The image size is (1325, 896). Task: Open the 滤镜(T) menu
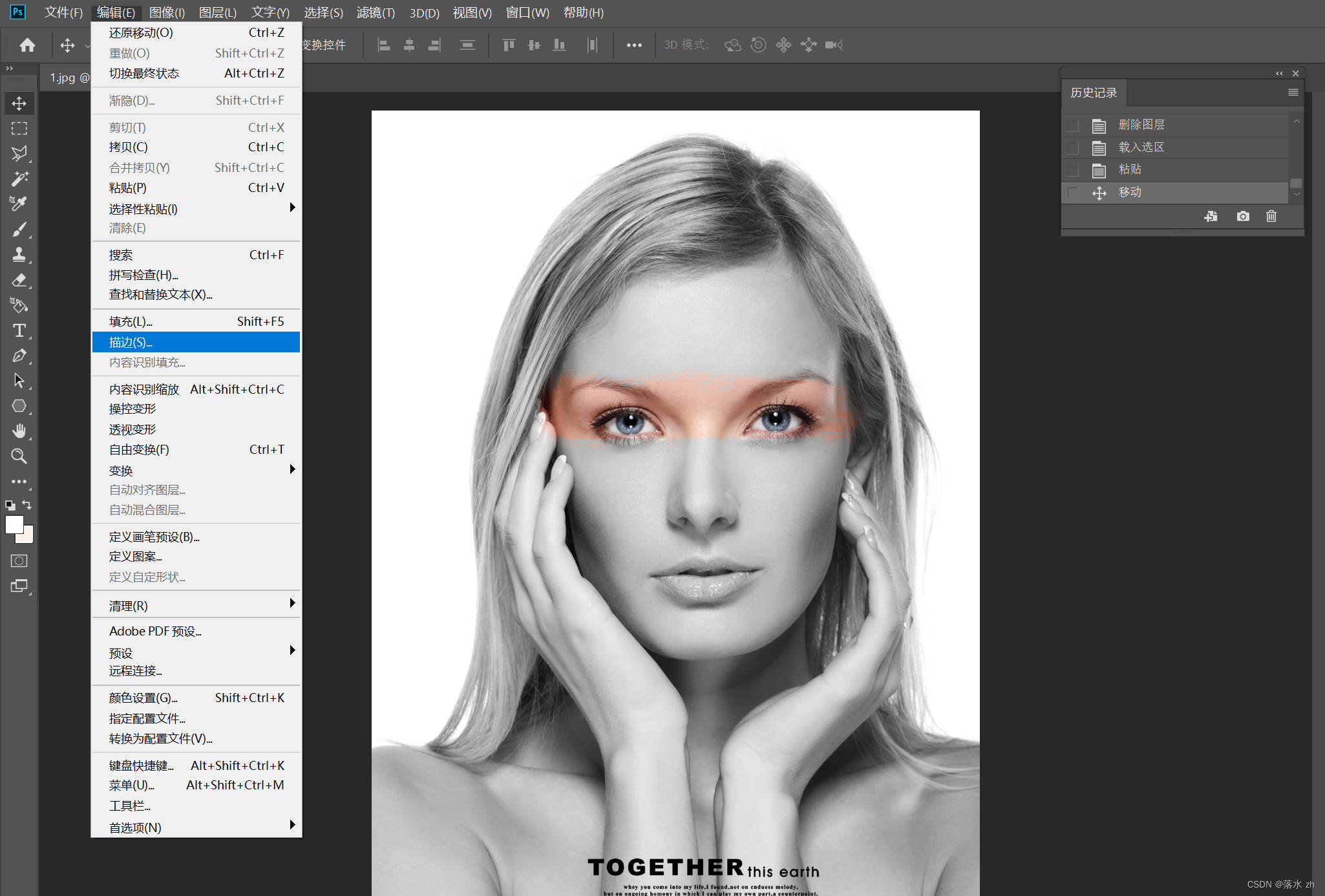[x=376, y=12]
